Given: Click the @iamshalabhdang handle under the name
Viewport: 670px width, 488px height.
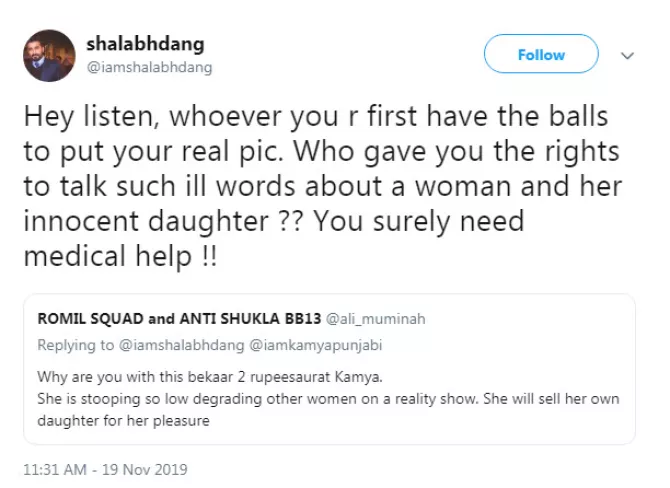Looking at the screenshot, I should [149, 67].
